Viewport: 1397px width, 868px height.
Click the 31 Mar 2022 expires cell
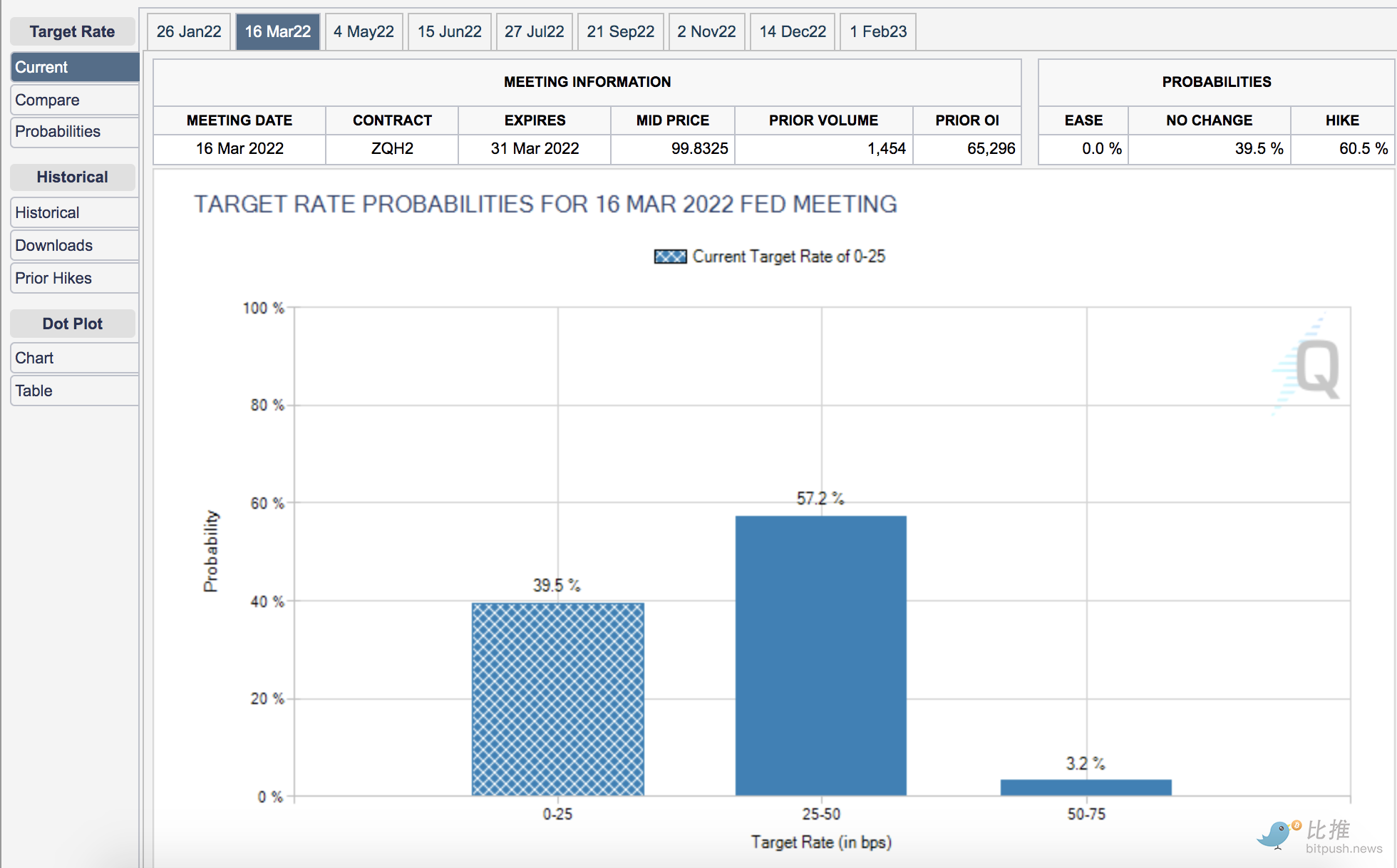coord(535,148)
